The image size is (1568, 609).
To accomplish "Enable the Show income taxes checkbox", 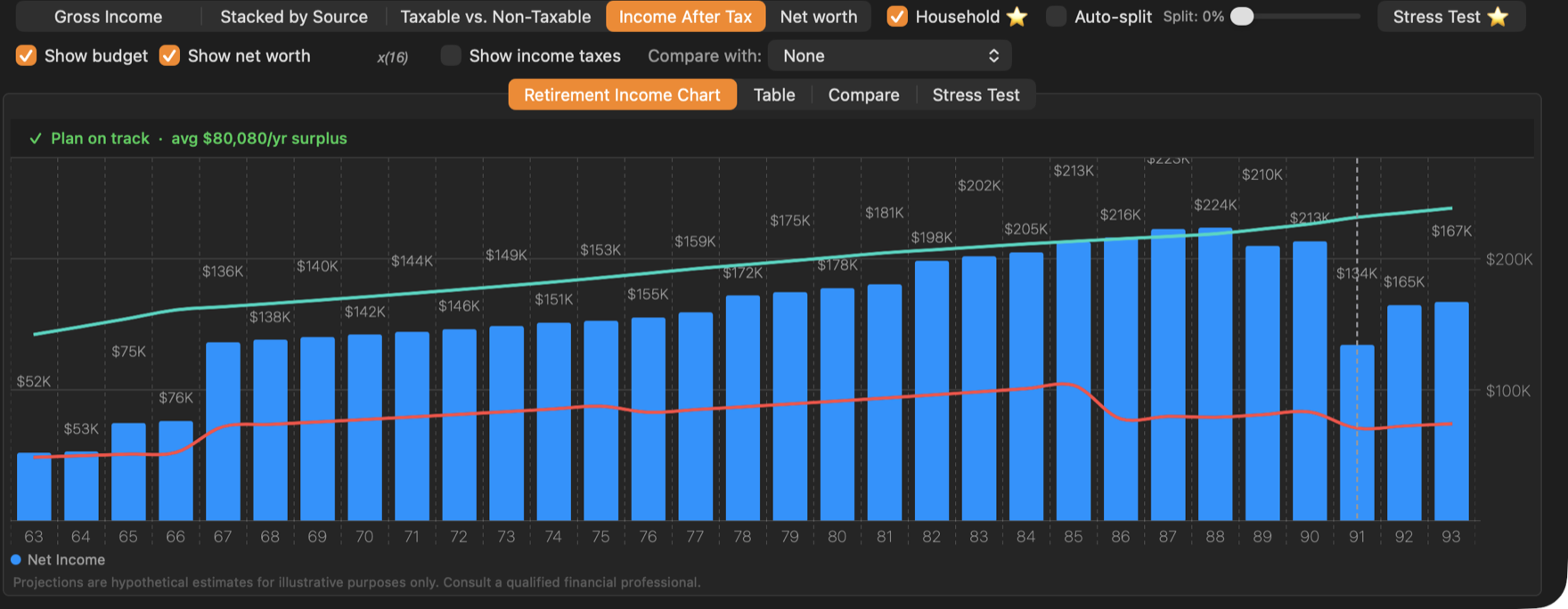I will click(451, 55).
